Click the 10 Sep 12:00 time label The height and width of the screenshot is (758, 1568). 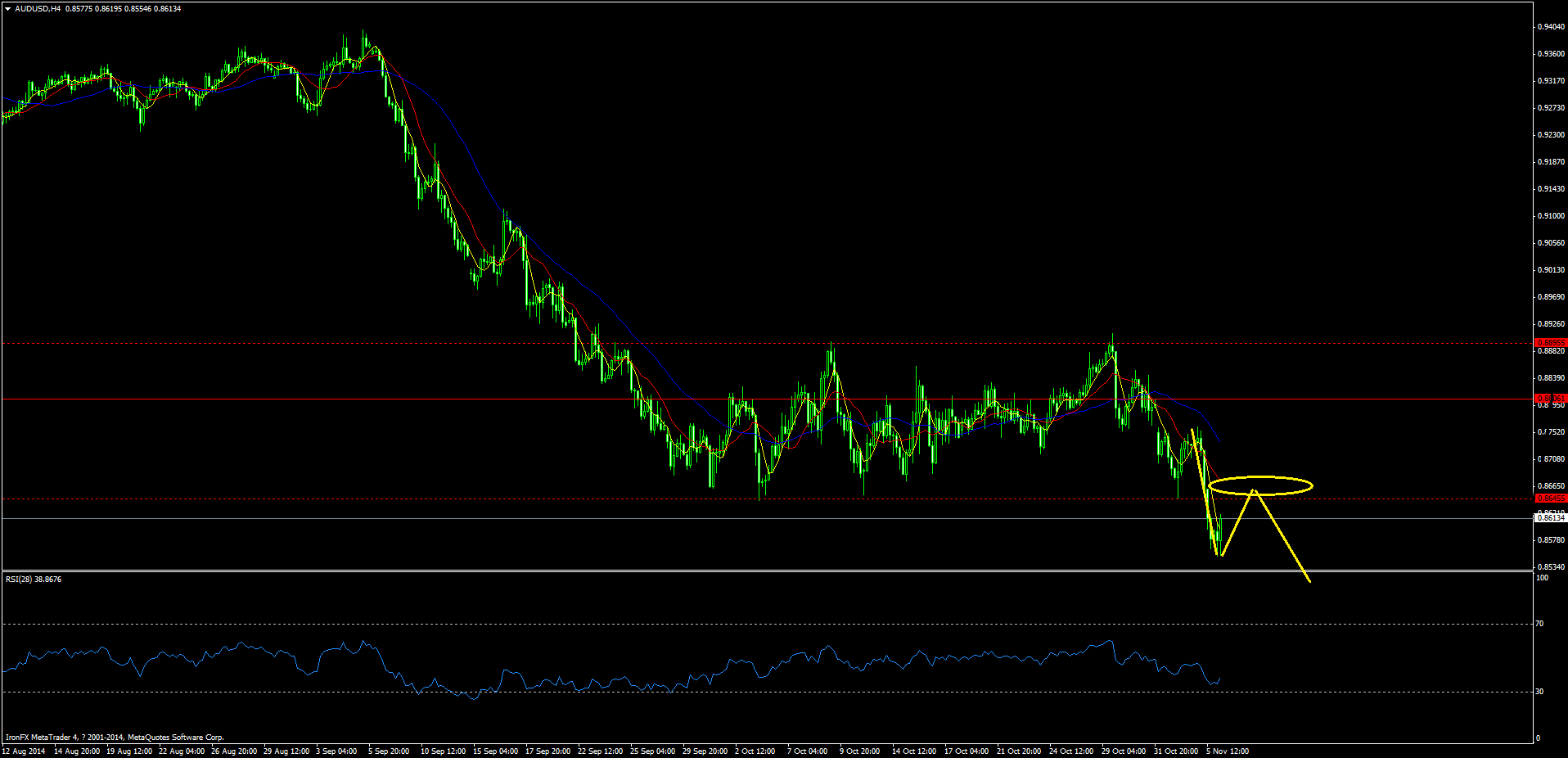[x=444, y=751]
